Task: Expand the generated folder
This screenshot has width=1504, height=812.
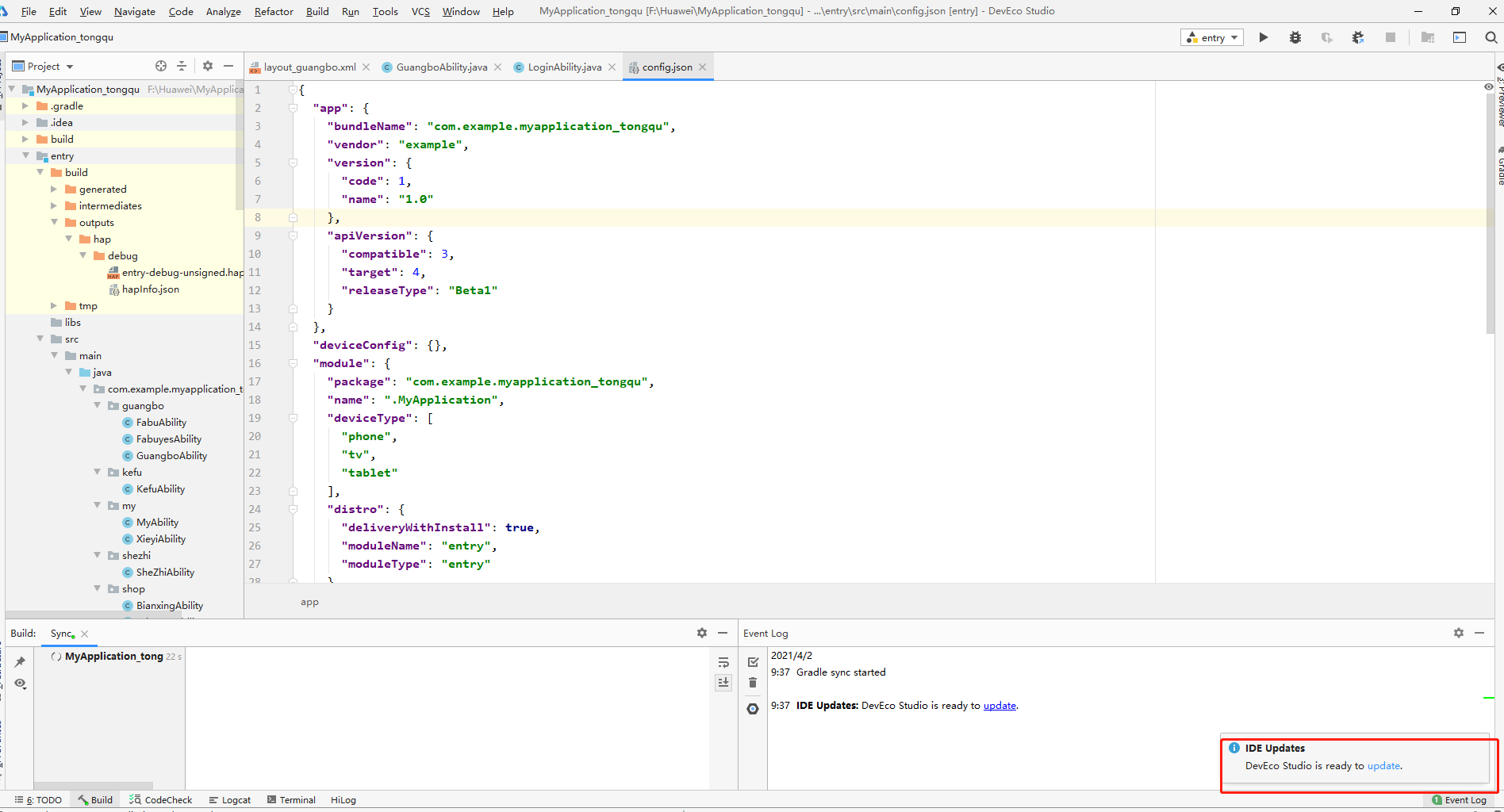Action: click(x=54, y=189)
